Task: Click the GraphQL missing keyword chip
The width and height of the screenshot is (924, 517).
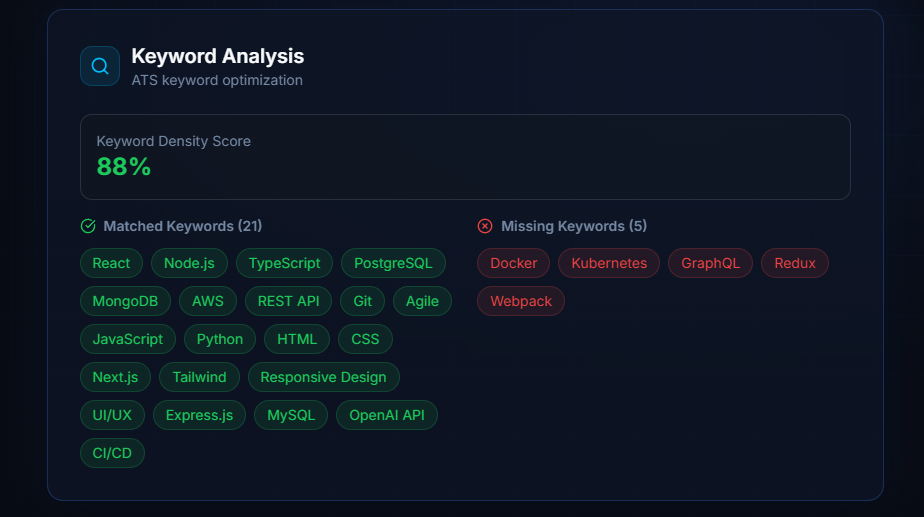Action: tap(710, 263)
